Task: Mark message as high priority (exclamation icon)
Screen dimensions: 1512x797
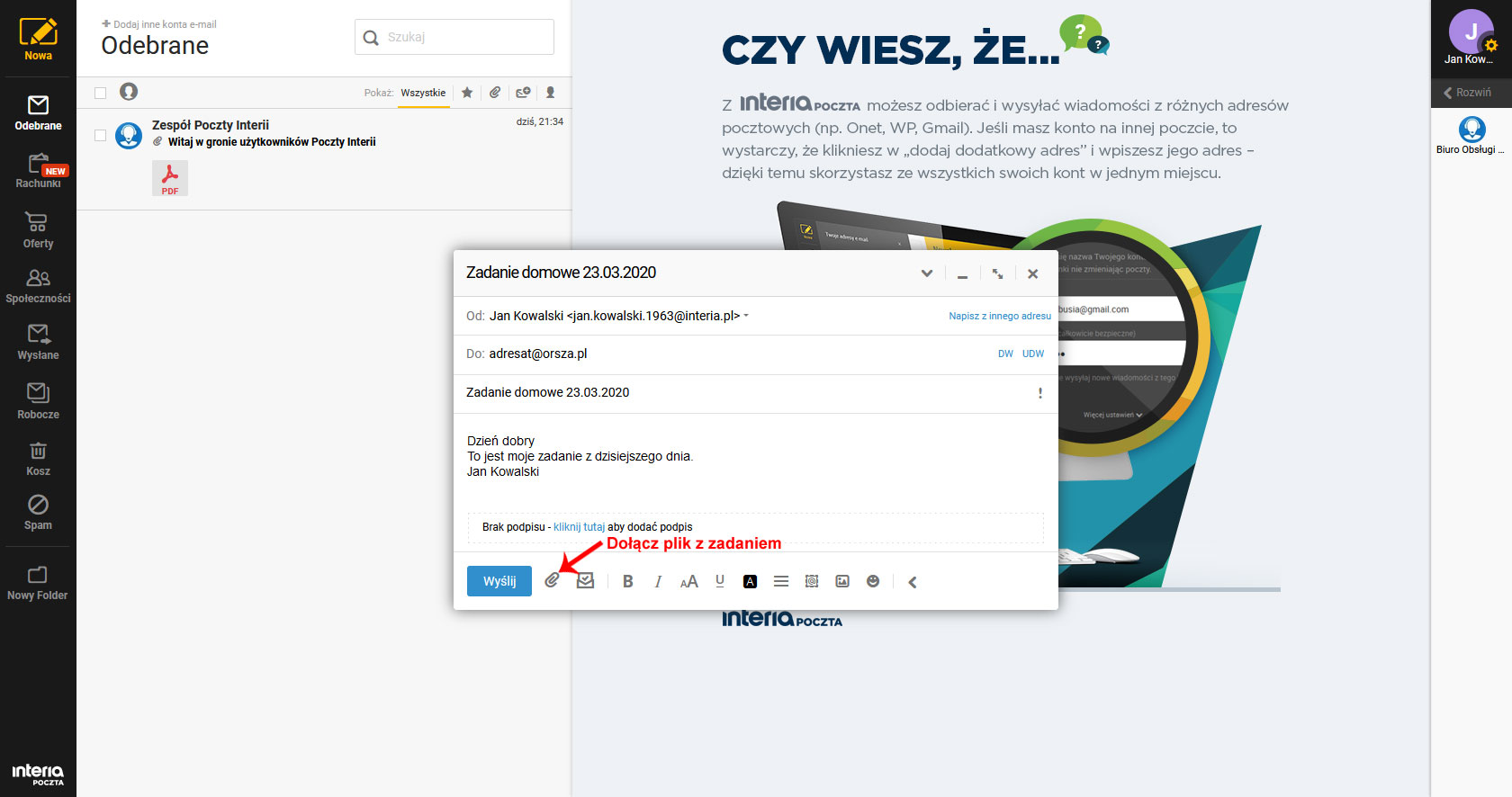Action: pos(1040,393)
